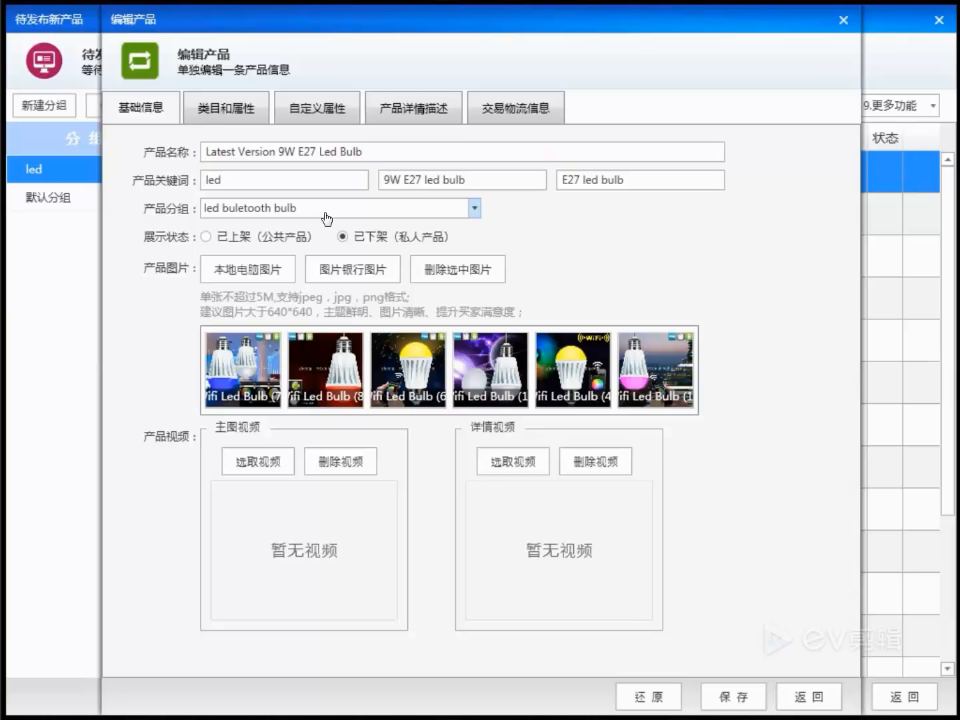Open the 产品分组 dropdown arrow
Screen dimensions: 960x720
[474, 208]
